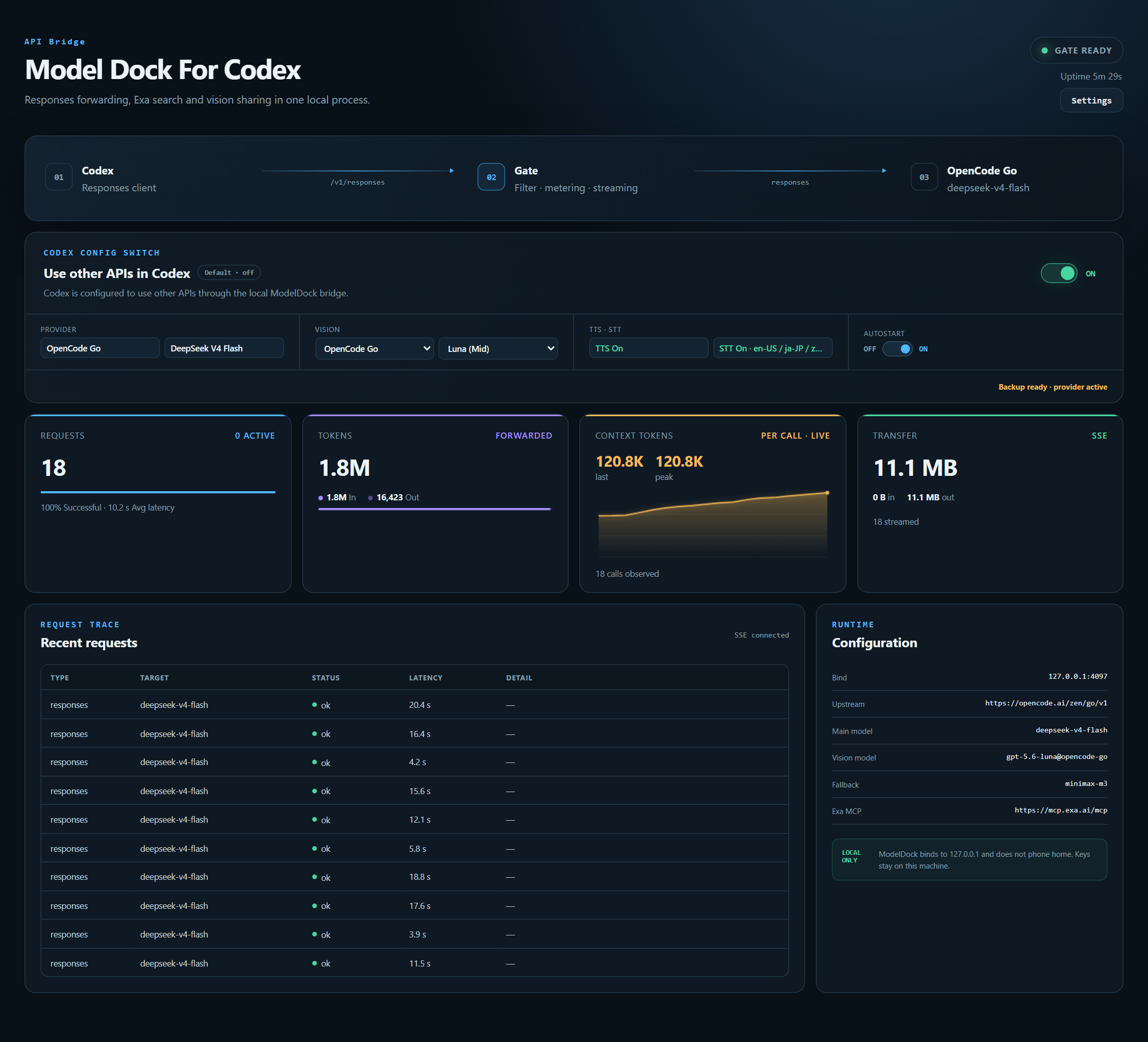Click the TYPE column header
Screen dimensions: 1148x1042
click(x=59, y=678)
